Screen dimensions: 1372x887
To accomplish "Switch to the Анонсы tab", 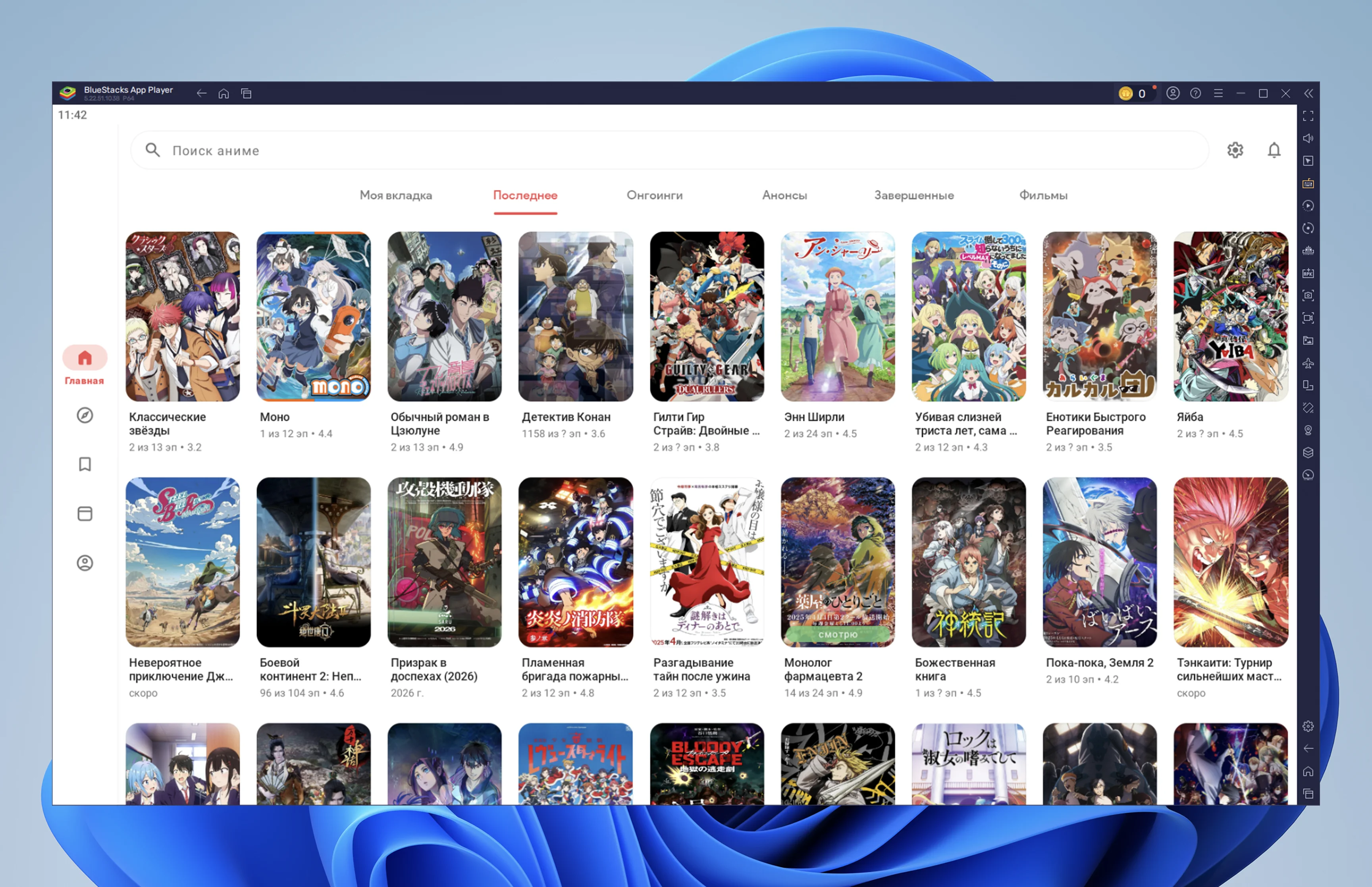I will coord(784,195).
